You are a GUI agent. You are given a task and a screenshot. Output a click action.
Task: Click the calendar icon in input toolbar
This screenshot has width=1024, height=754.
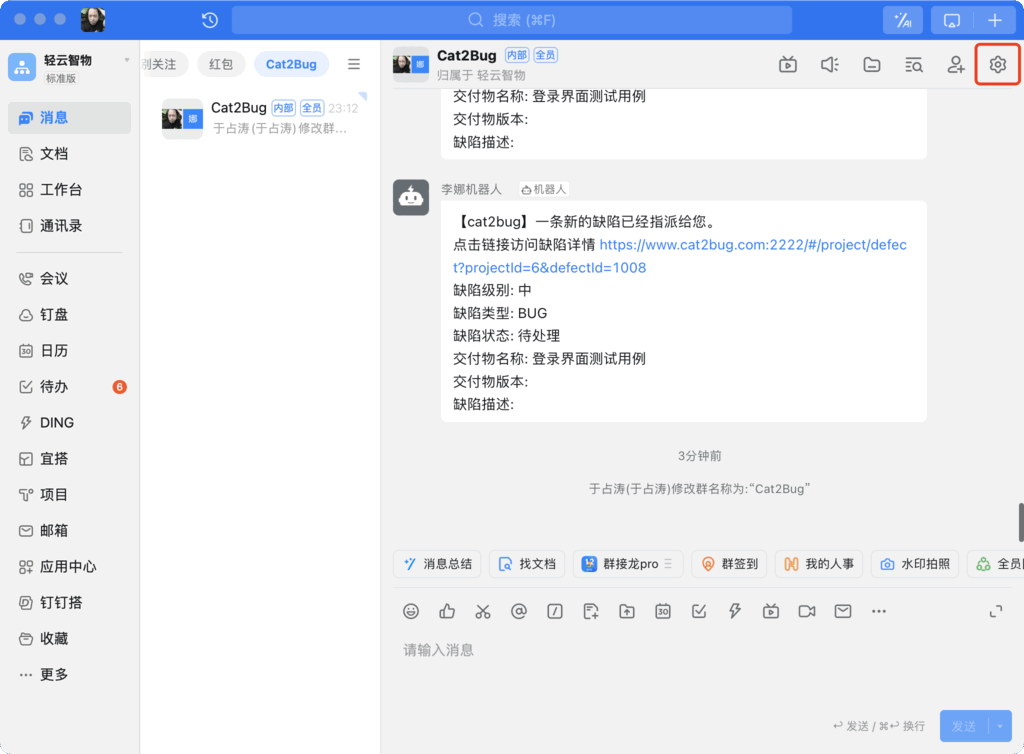click(x=663, y=611)
